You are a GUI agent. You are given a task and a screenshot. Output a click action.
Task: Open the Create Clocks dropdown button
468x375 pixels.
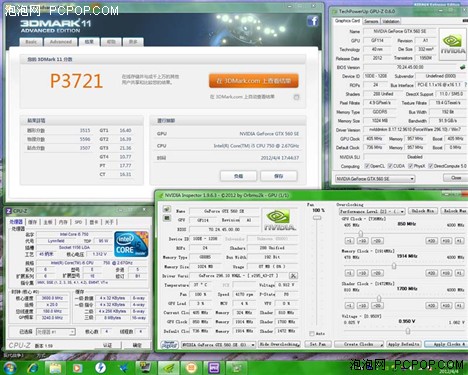click(x=359, y=344)
